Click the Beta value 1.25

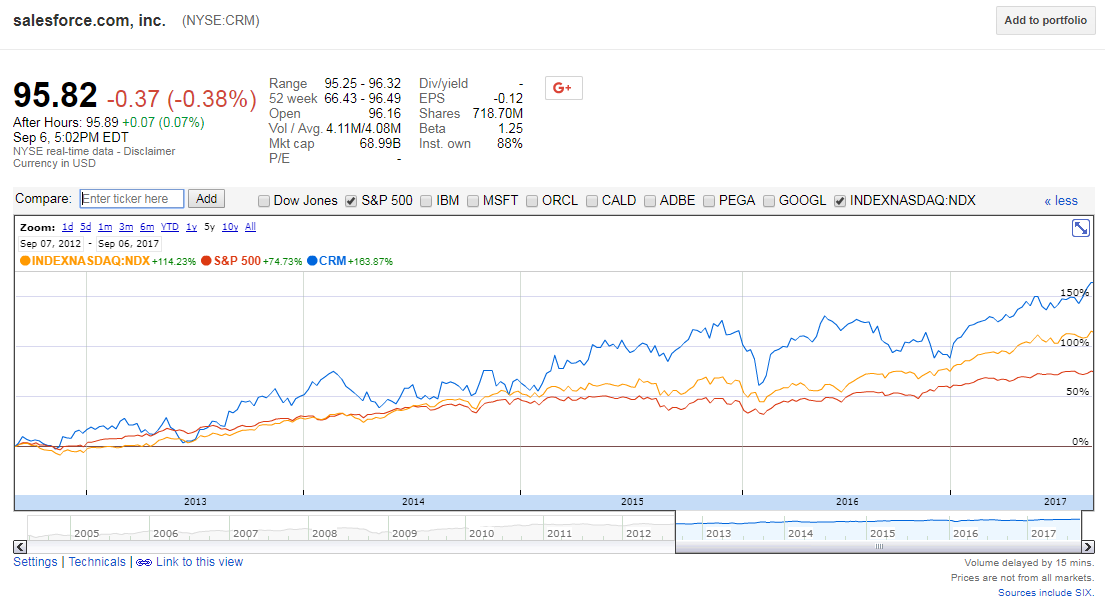click(510, 129)
